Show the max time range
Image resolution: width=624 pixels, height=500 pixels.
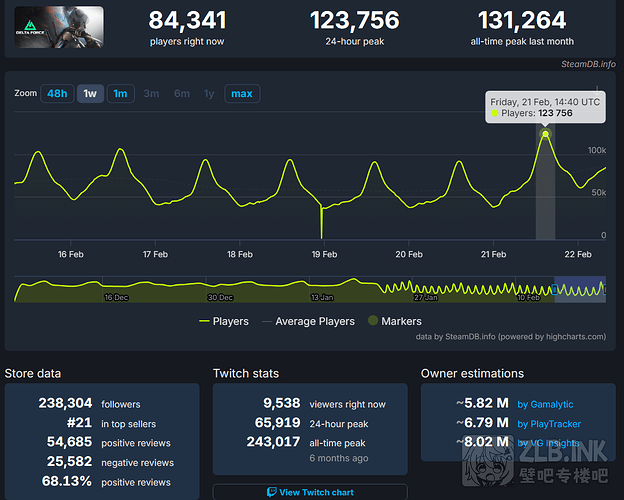click(241, 94)
